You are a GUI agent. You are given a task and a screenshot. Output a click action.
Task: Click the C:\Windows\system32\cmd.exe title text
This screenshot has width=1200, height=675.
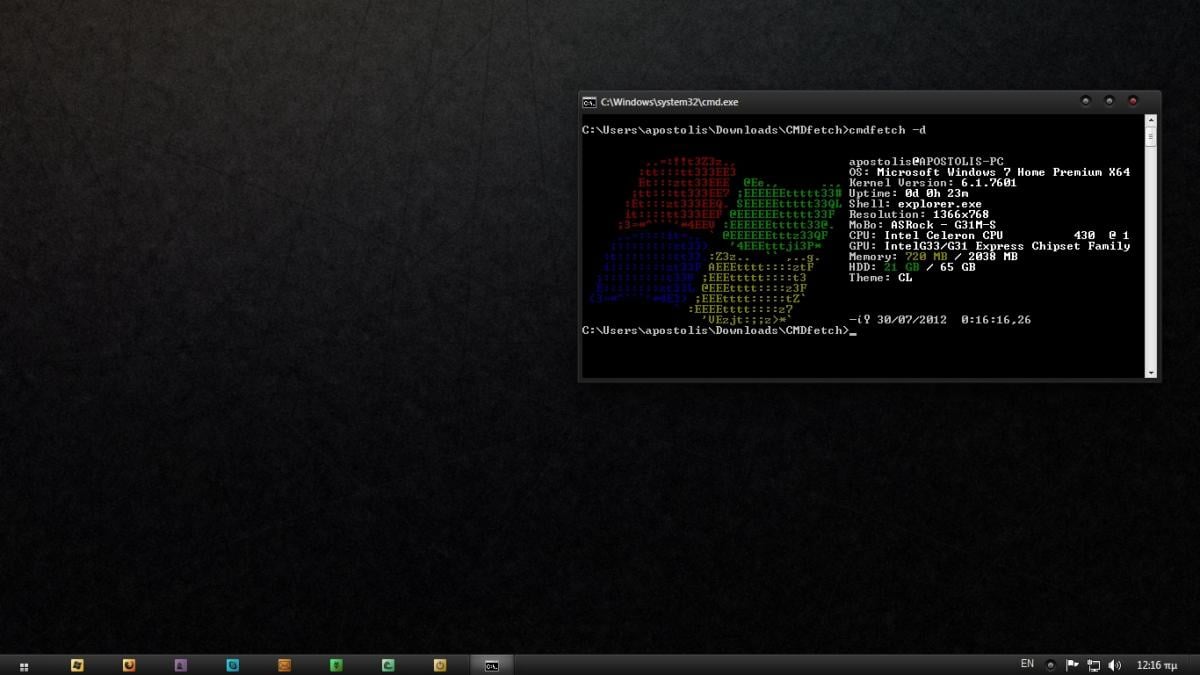(670, 102)
